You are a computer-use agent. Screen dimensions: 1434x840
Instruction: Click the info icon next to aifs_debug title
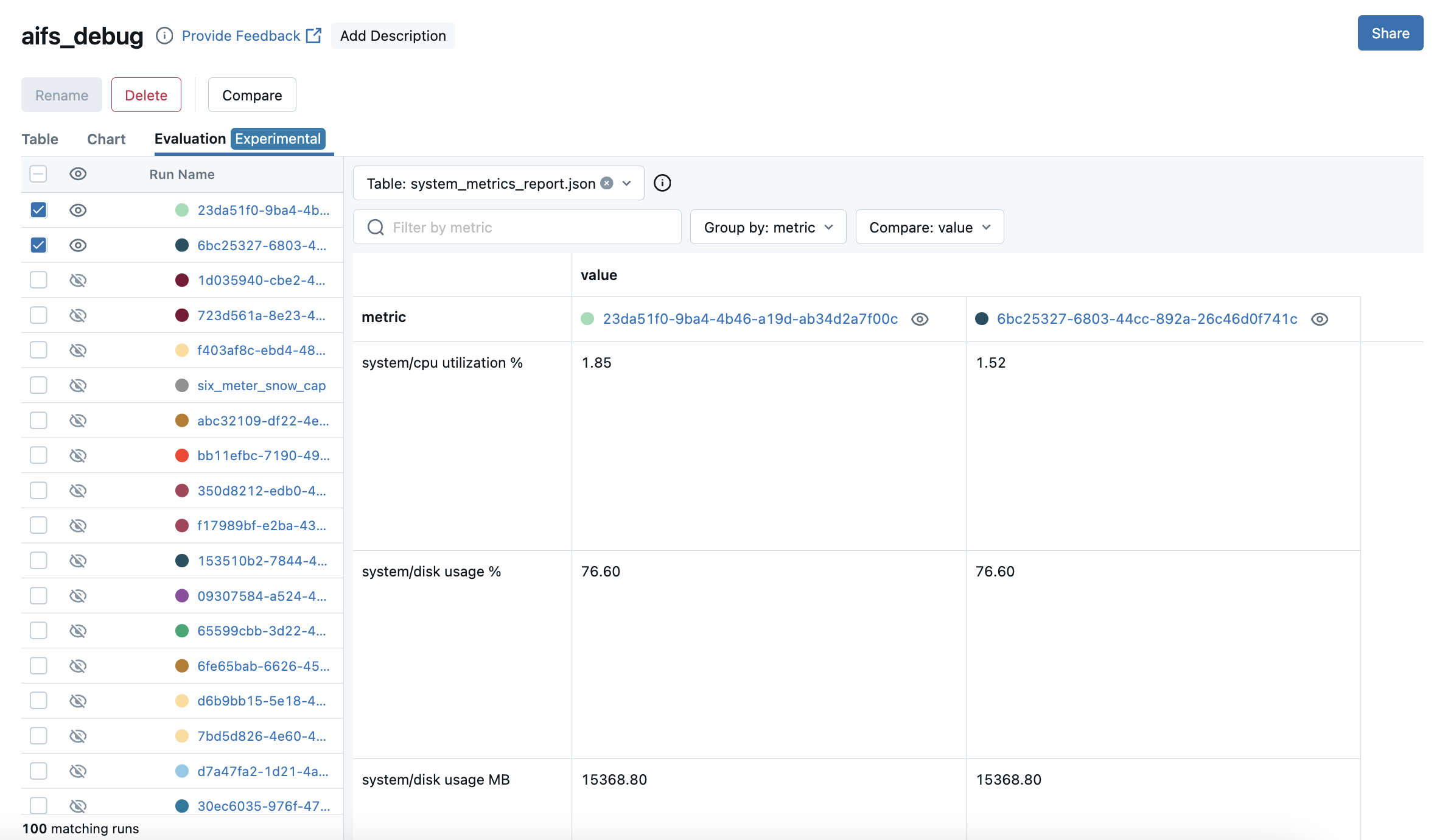coord(164,36)
